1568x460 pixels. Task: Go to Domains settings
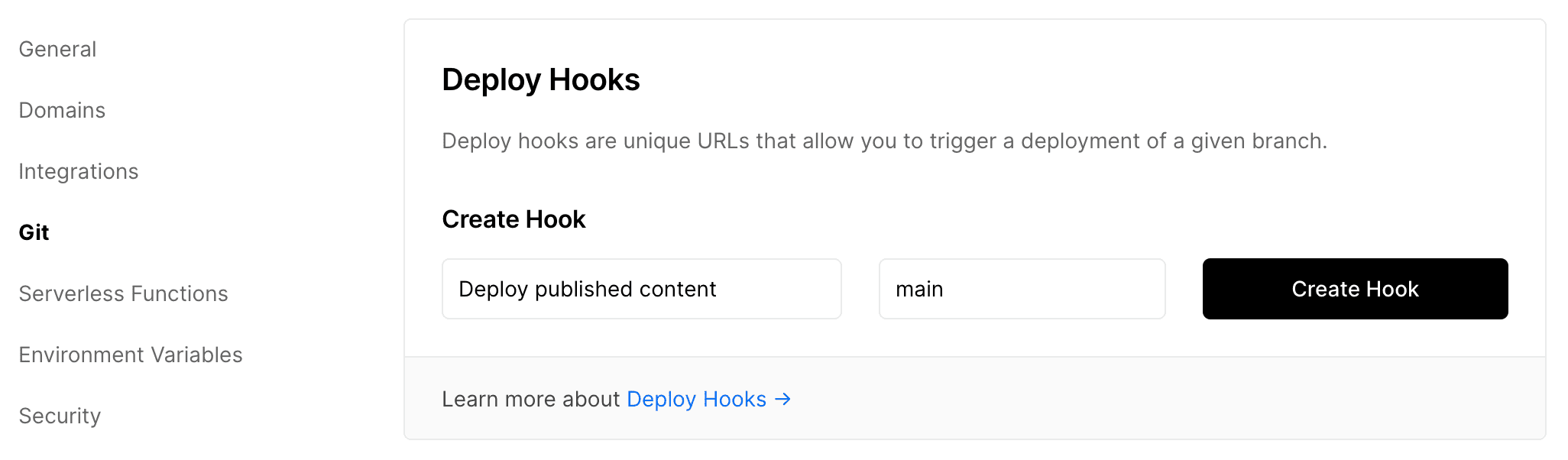(x=62, y=110)
